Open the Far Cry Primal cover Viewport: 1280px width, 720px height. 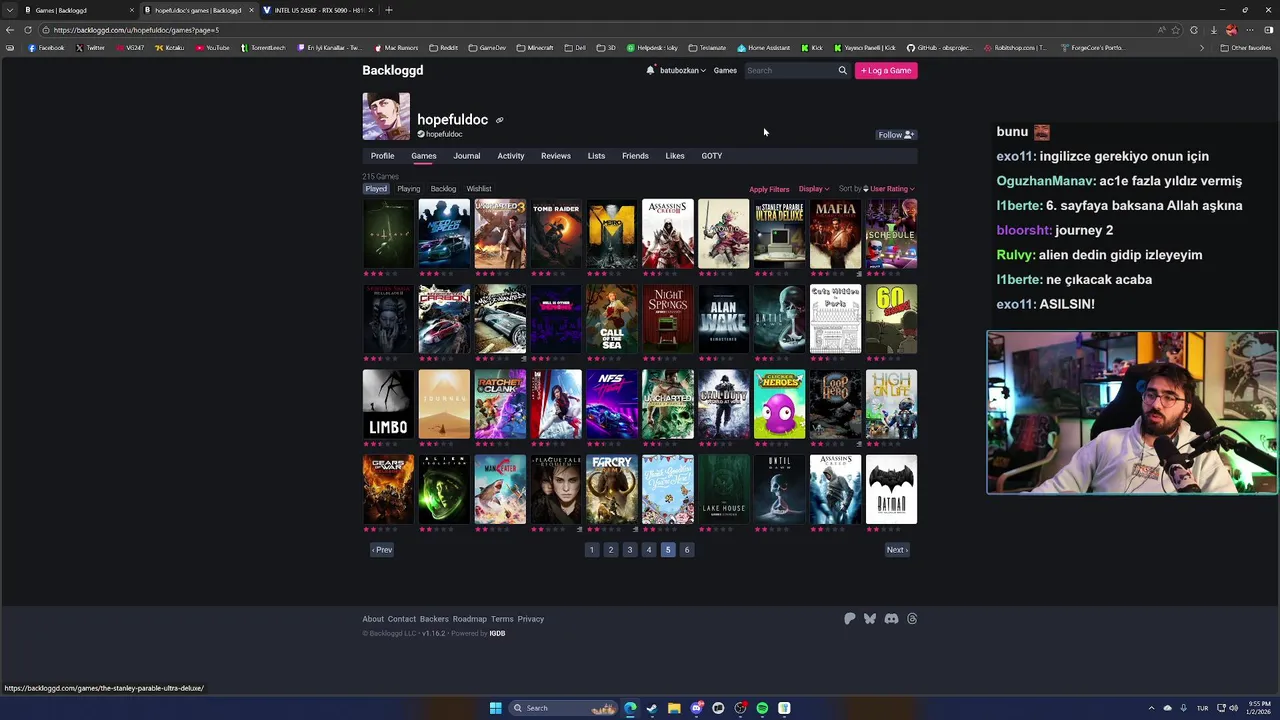tap(611, 490)
